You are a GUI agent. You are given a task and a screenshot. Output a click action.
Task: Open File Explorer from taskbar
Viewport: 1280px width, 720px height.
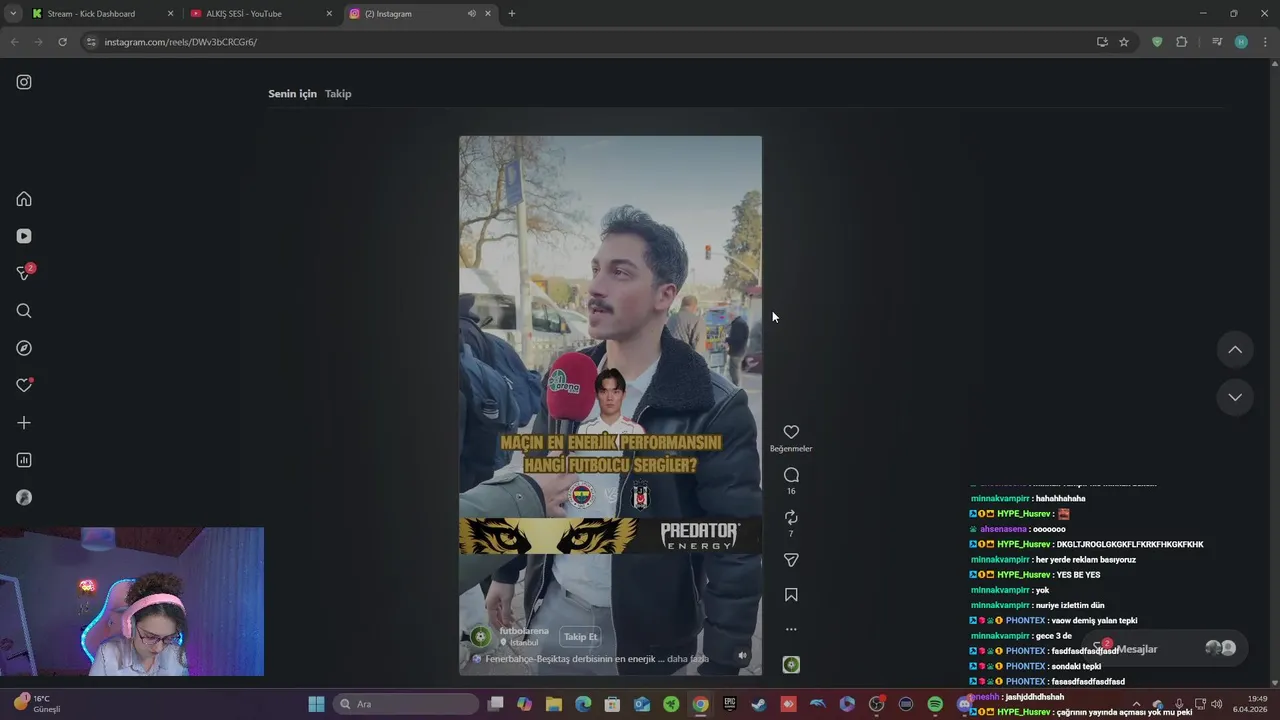(554, 704)
